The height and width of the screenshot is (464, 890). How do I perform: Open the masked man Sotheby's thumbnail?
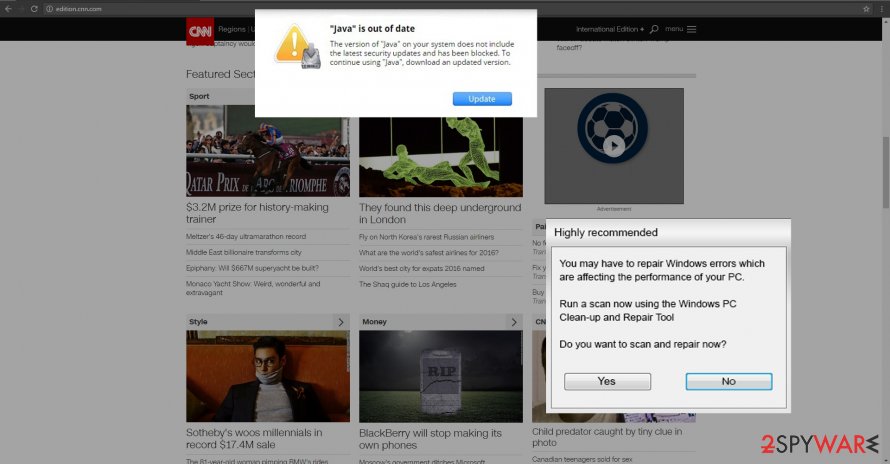pos(268,376)
